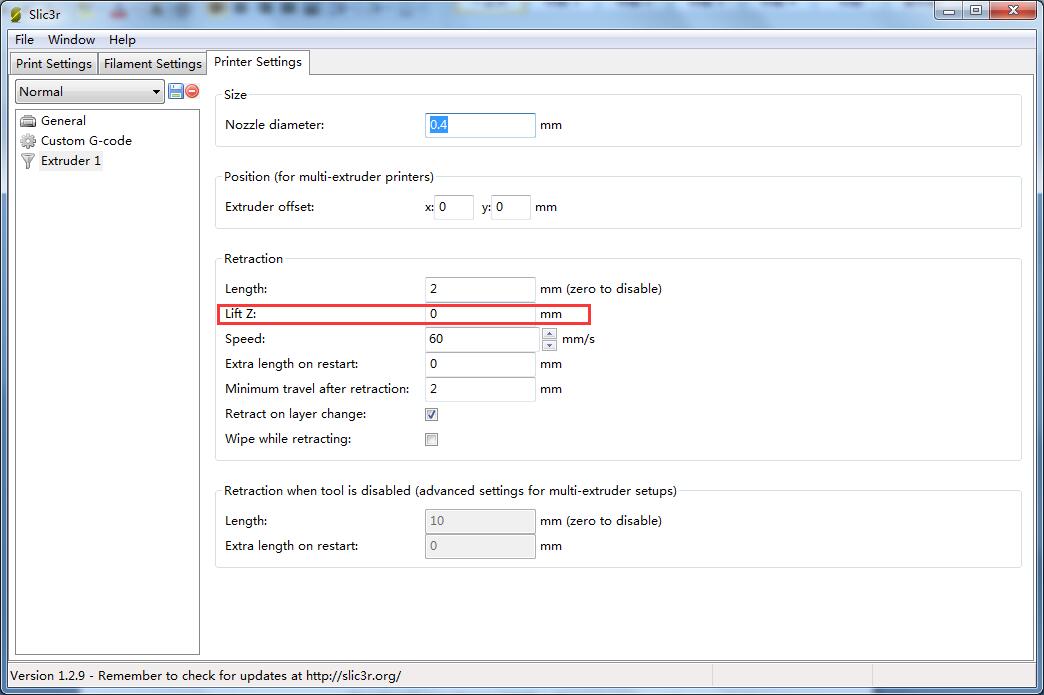The height and width of the screenshot is (695, 1044).
Task: Click the Extruder offset y field
Action: [511, 207]
